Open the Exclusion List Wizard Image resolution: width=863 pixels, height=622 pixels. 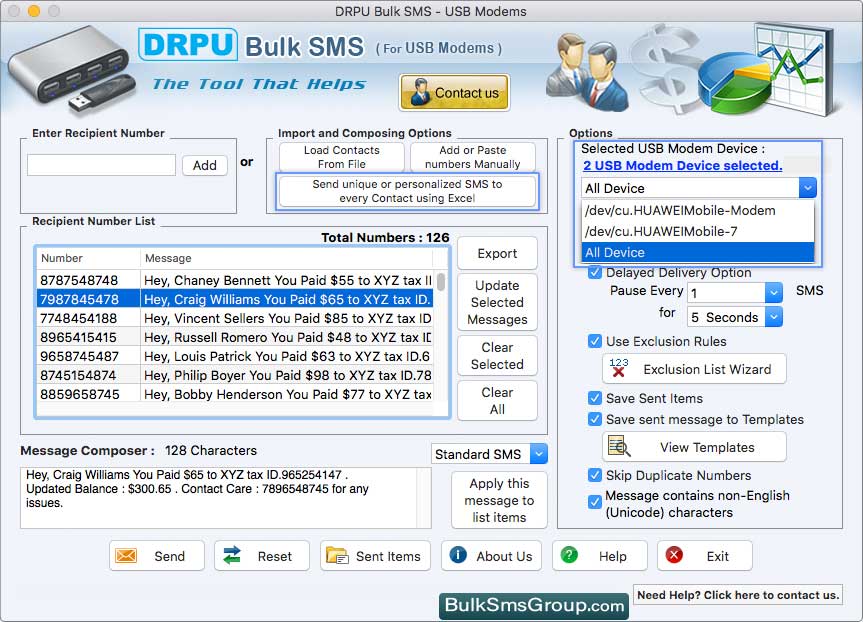(x=694, y=369)
